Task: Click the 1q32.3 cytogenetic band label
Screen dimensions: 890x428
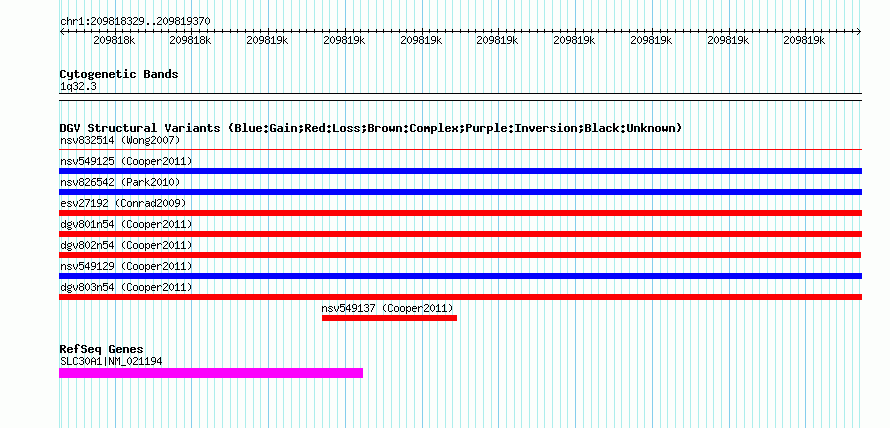Action: [78, 87]
